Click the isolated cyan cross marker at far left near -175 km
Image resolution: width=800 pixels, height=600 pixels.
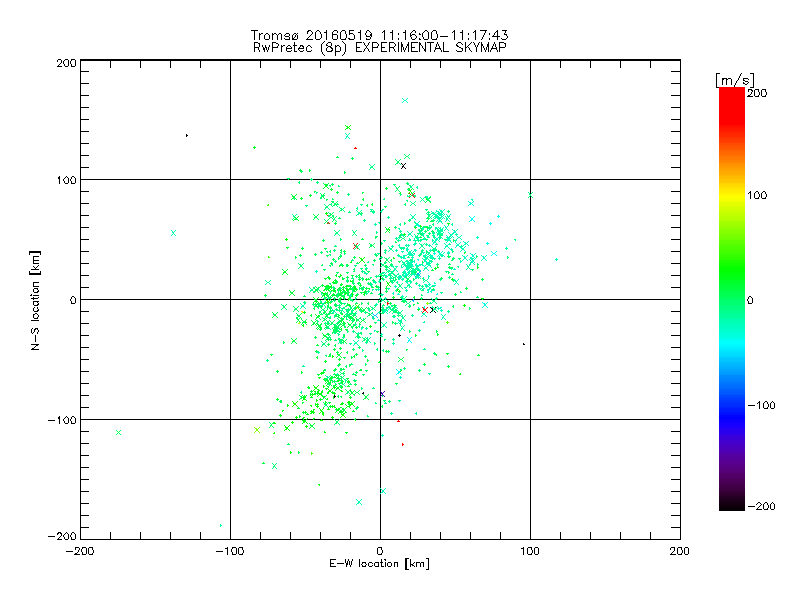tap(118, 433)
